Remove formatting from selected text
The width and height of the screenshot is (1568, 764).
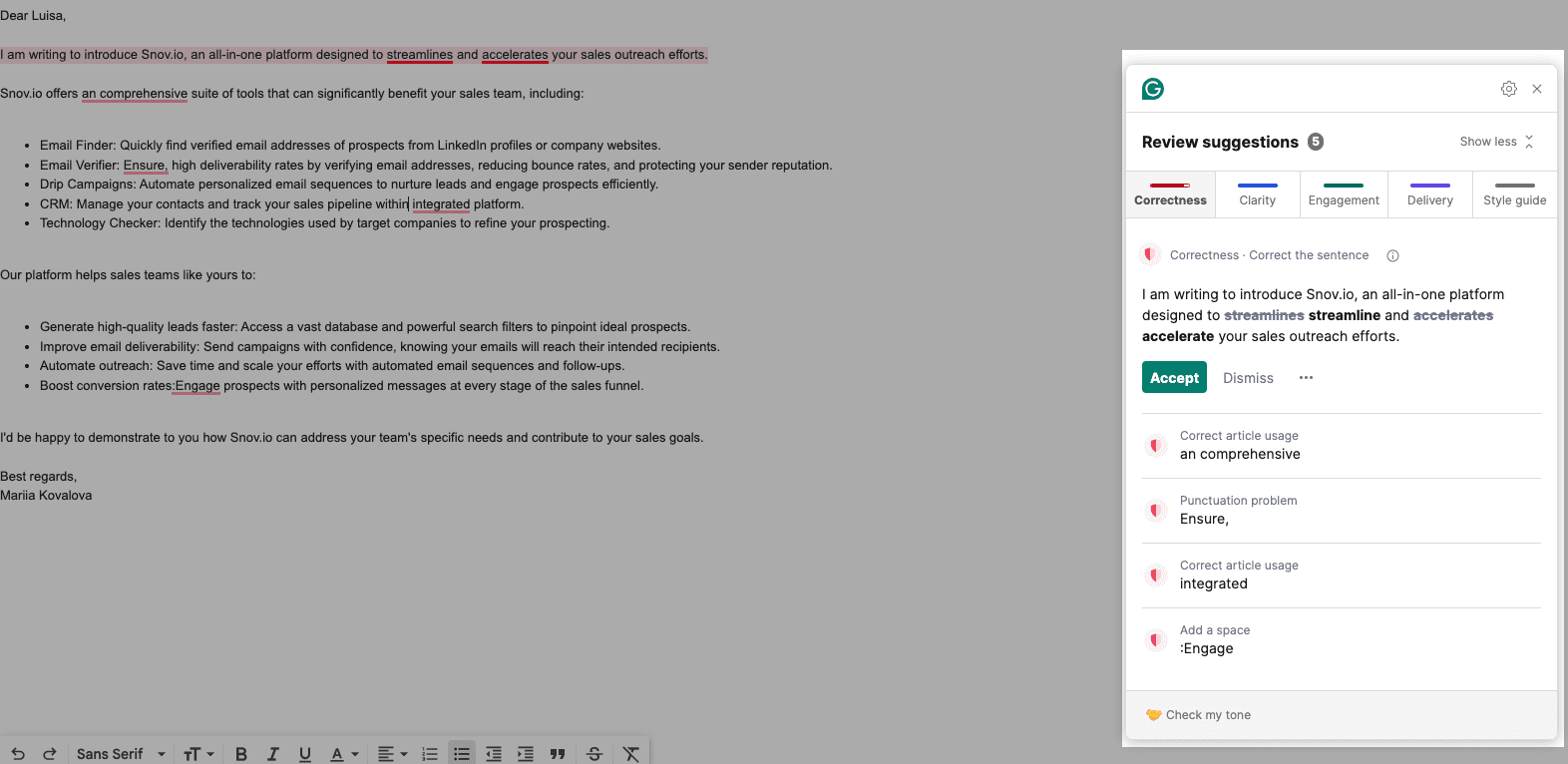coord(630,754)
